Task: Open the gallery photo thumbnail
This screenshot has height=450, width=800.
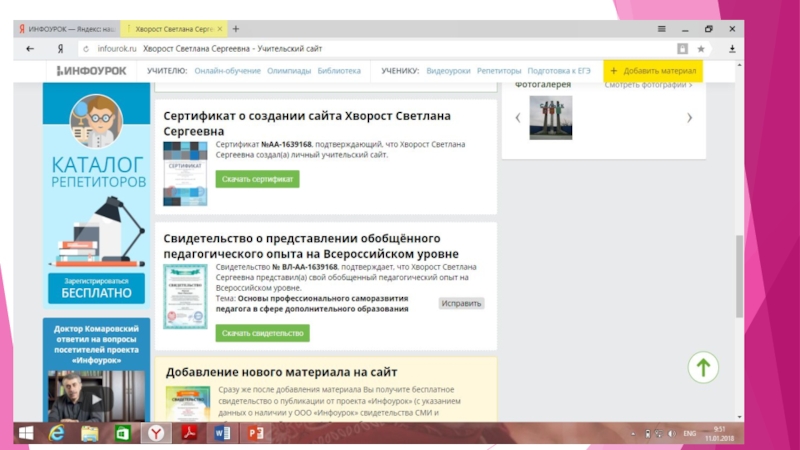Action: point(551,118)
